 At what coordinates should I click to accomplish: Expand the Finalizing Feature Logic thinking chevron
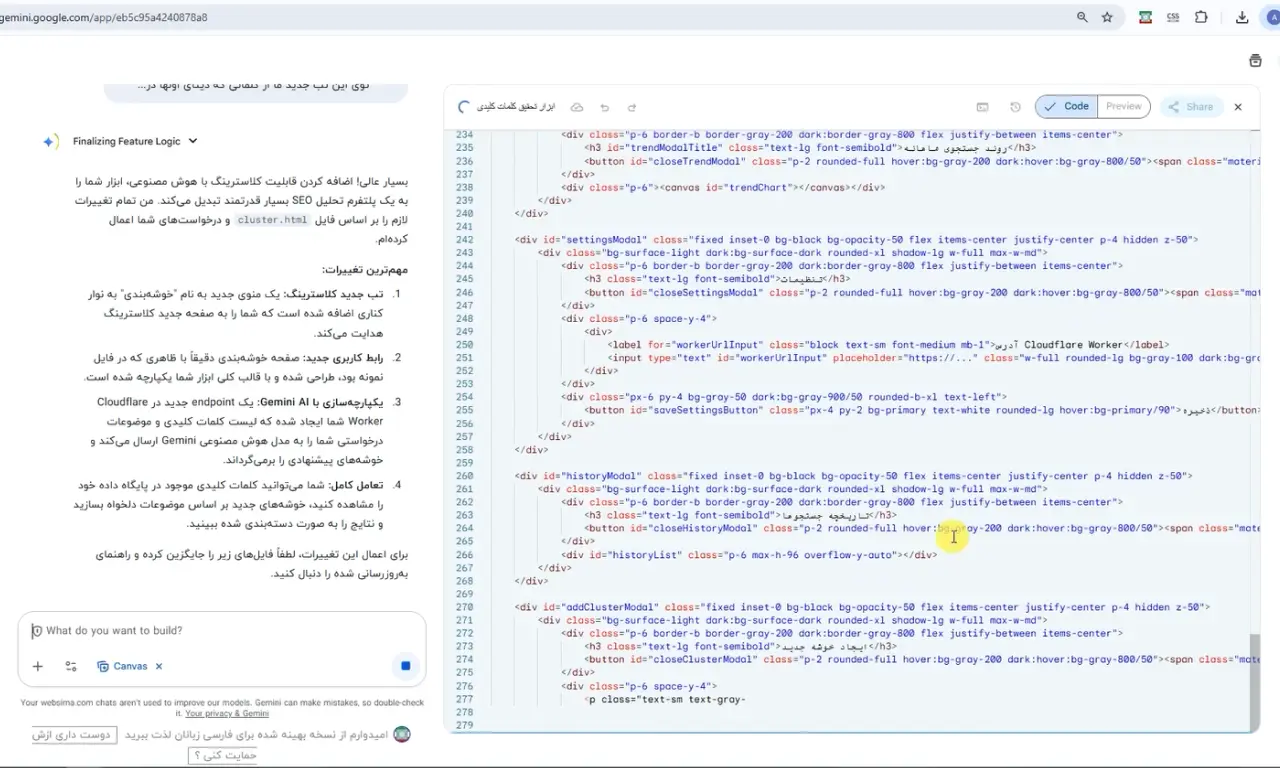coord(193,142)
